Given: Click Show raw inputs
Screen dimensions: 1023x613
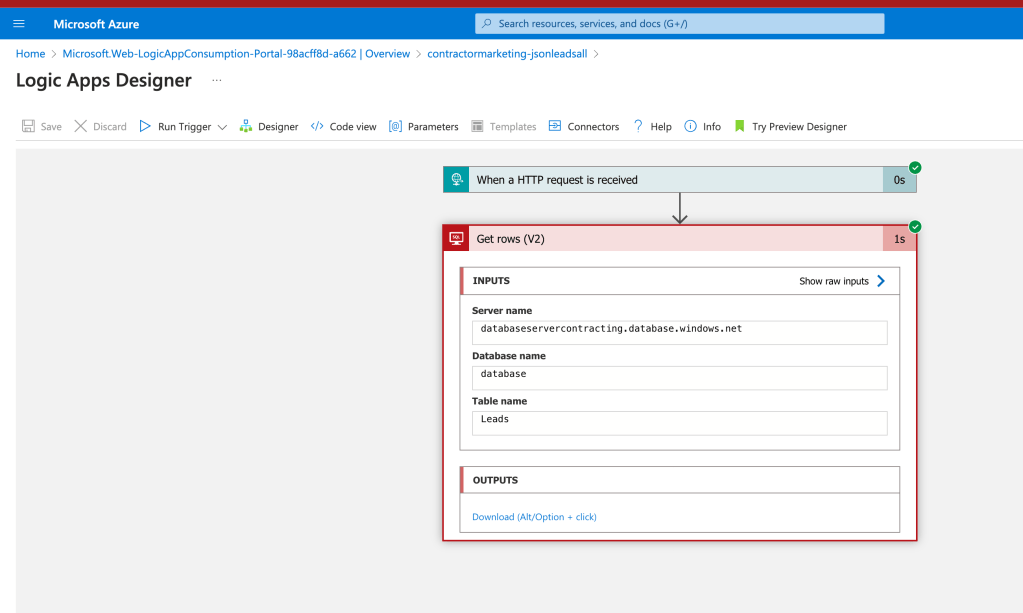Looking at the screenshot, I should (x=834, y=281).
